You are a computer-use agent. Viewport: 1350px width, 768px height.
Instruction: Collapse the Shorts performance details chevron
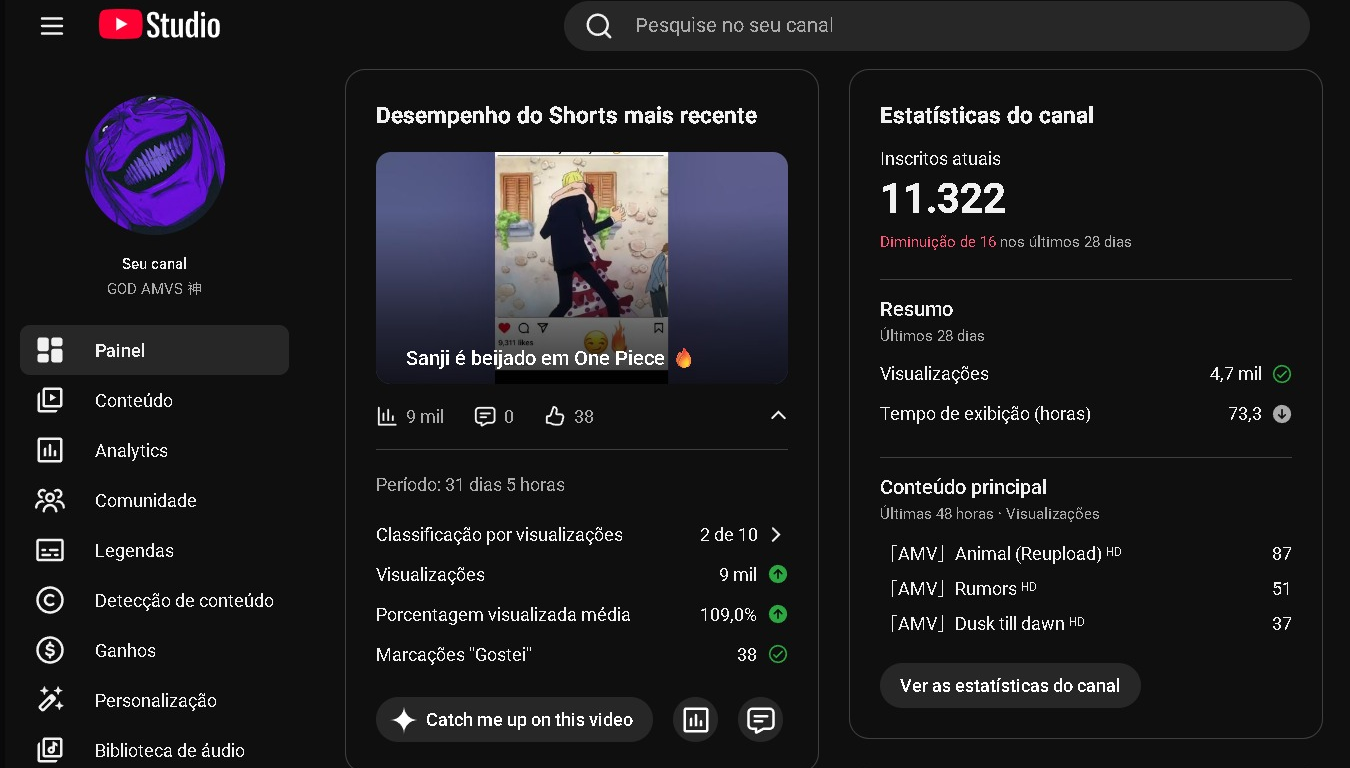778,416
